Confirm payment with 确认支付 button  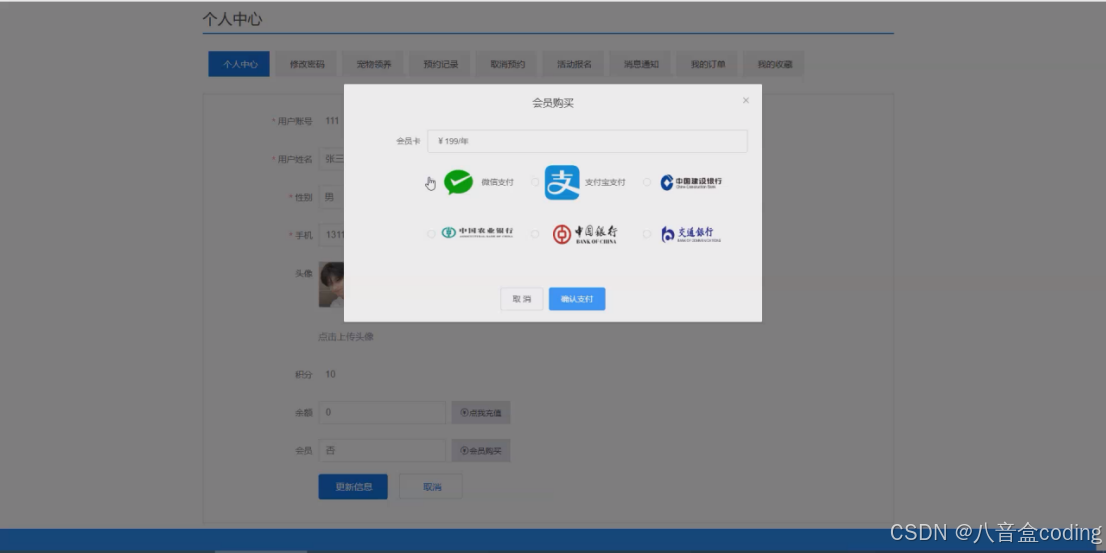click(577, 299)
